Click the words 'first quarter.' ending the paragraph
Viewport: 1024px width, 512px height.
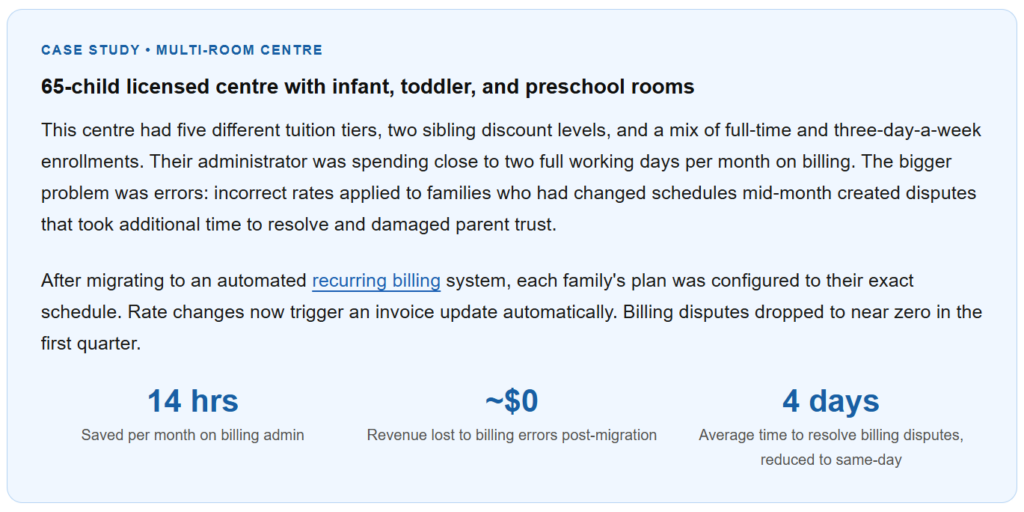click(x=91, y=344)
